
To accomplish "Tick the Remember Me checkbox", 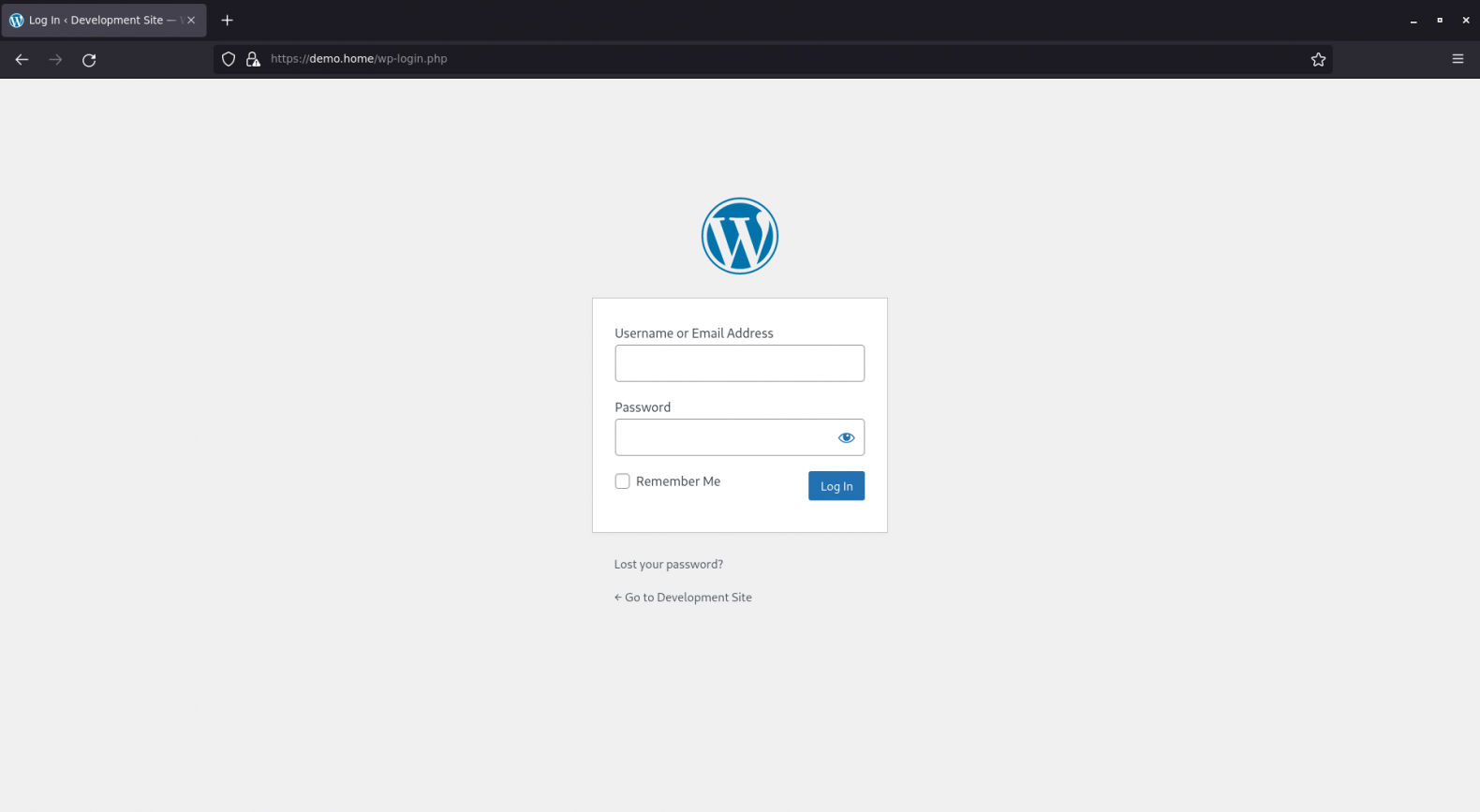I will point(622,481).
